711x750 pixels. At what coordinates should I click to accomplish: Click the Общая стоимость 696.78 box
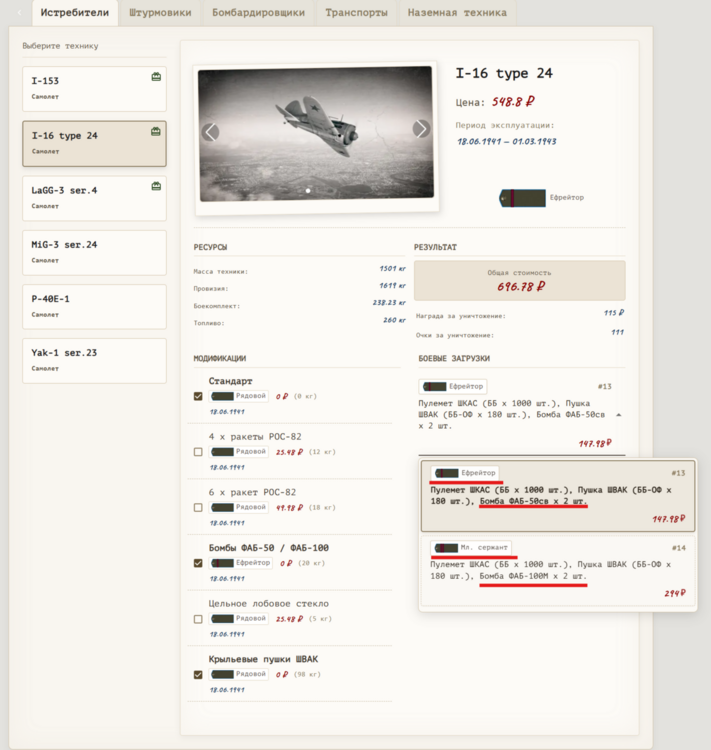520,281
